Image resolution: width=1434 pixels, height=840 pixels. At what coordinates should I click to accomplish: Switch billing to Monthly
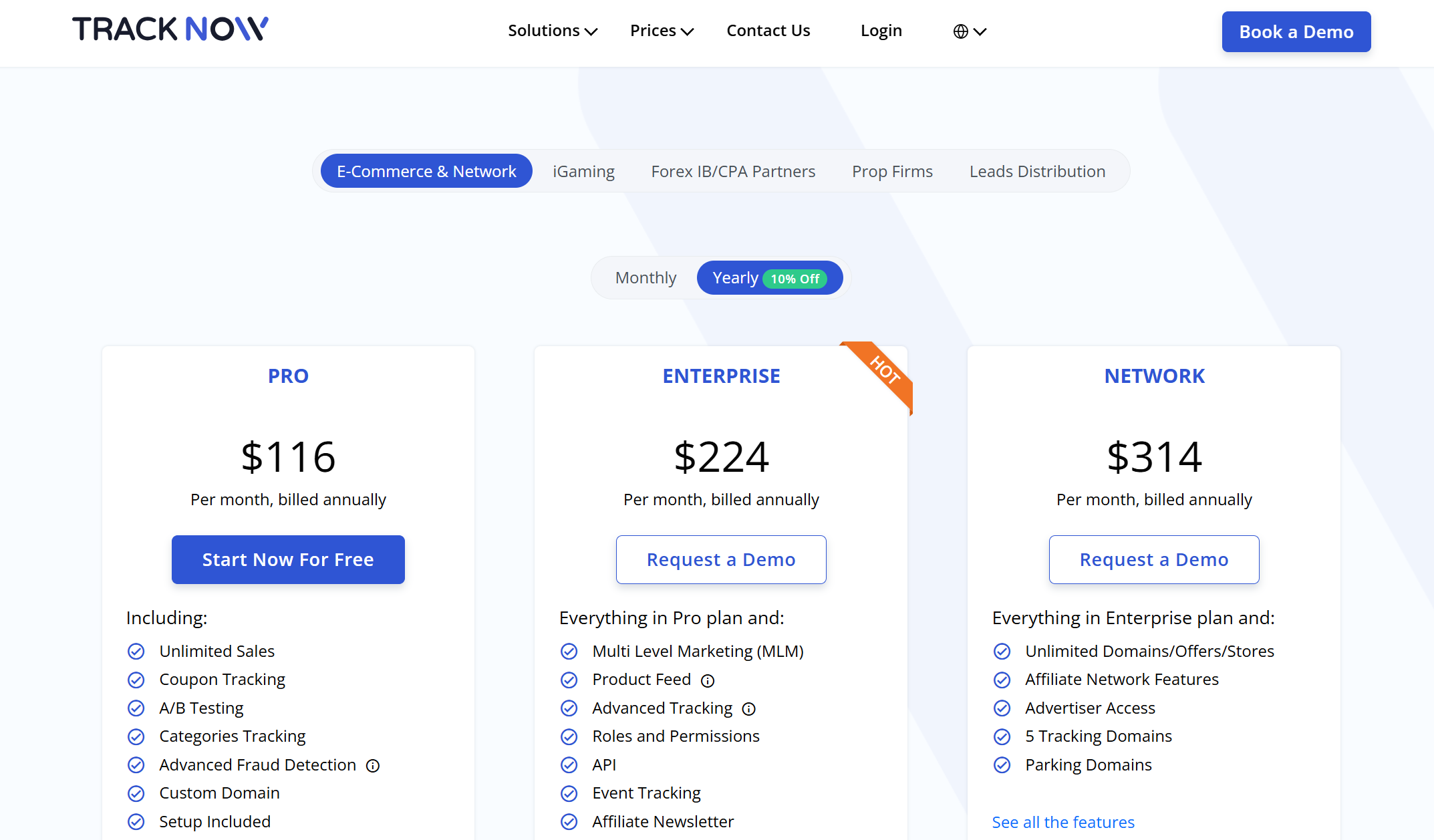pyautogui.click(x=646, y=277)
